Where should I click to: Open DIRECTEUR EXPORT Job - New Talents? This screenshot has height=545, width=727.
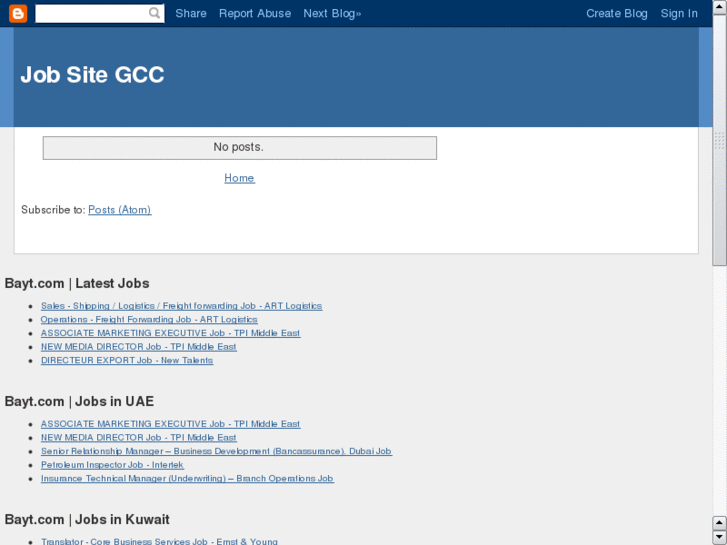point(127,360)
